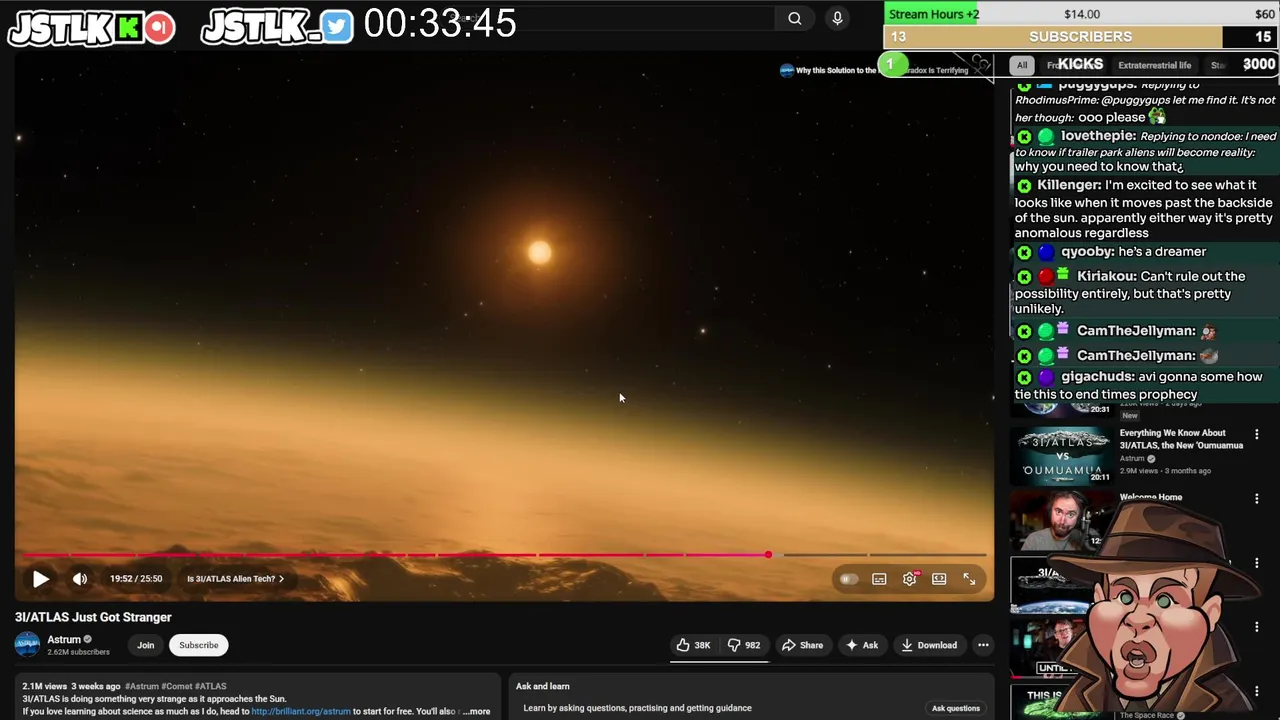Click the Twitter bird logo in overlay
1280x720 pixels.
(x=337, y=27)
